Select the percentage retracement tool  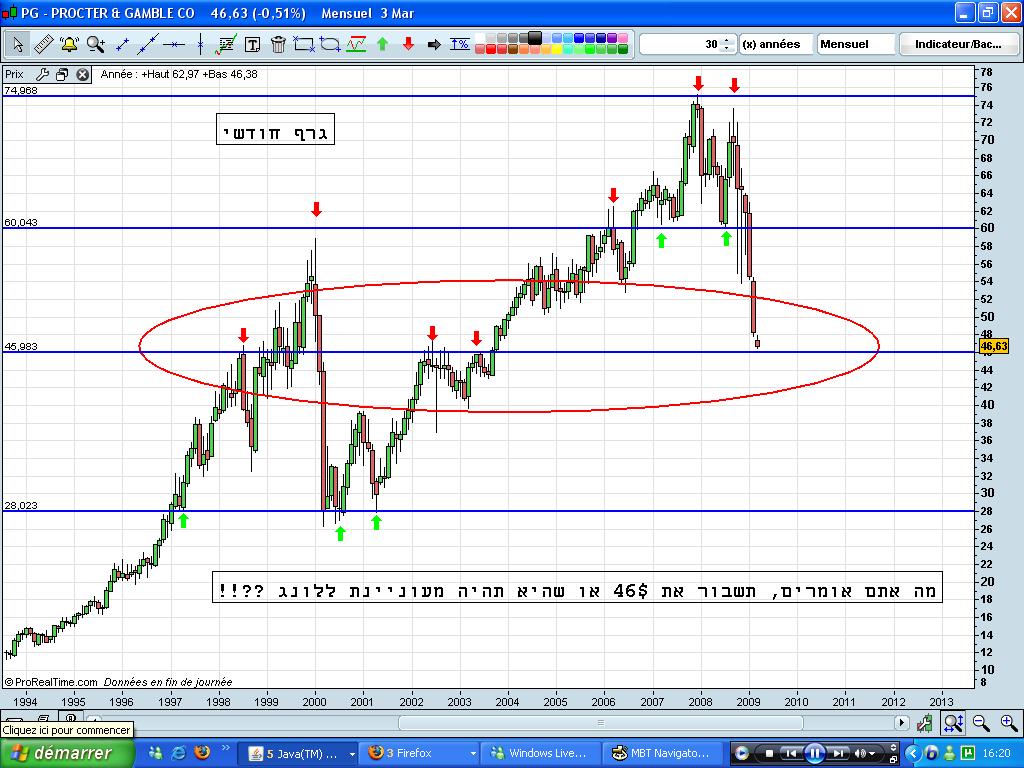(460, 44)
